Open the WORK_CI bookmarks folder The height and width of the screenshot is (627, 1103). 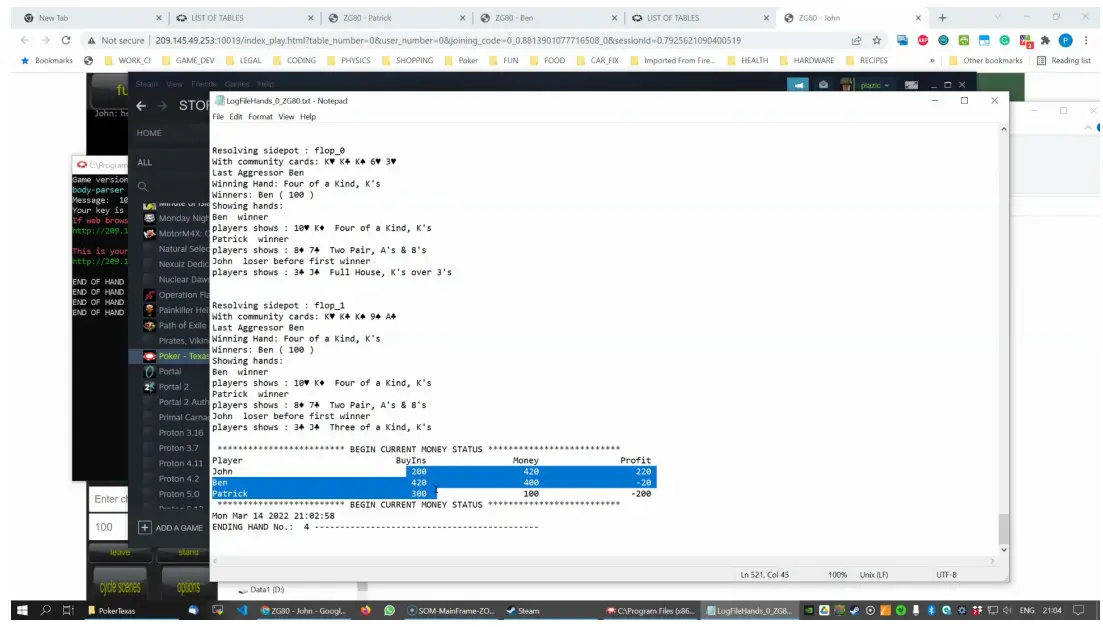127,61
